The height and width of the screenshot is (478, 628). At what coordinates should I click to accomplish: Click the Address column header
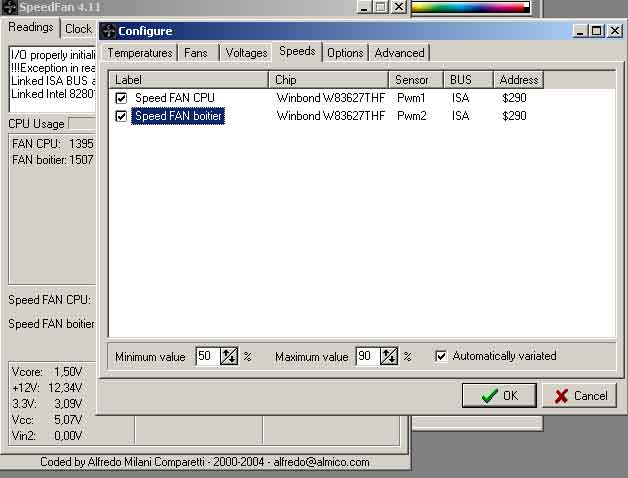pos(519,80)
